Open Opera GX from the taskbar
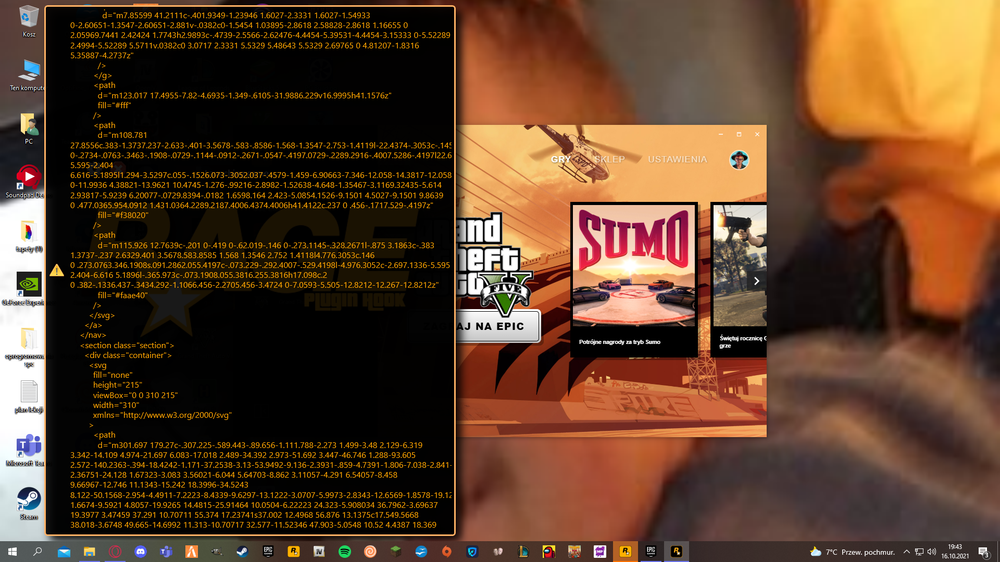This screenshot has width=1000, height=562. coord(115,552)
